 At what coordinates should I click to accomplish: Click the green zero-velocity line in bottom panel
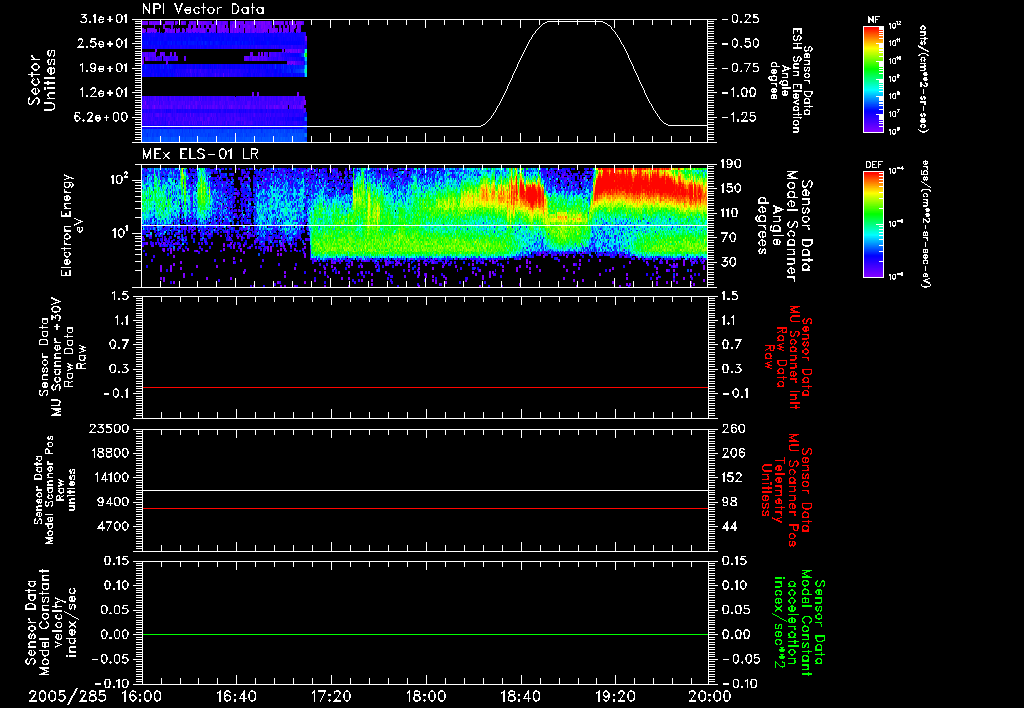tap(425, 634)
